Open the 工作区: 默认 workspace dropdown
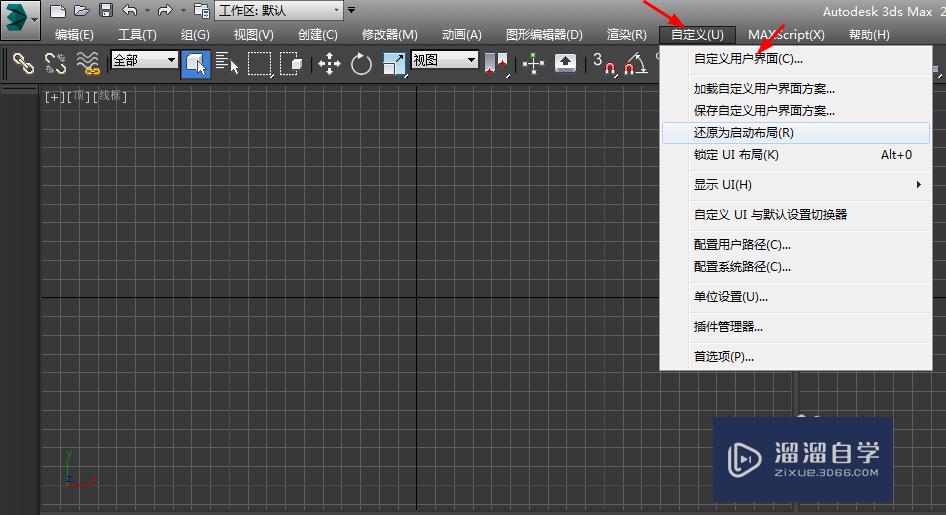 [x=279, y=10]
